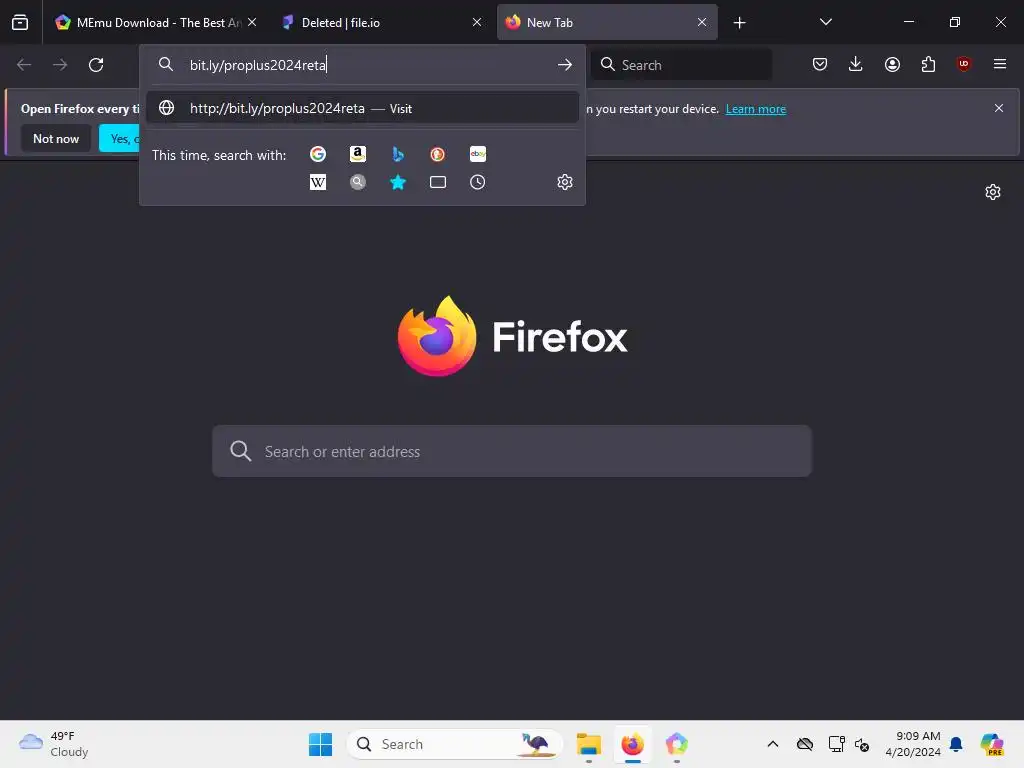Go forward one page
This screenshot has width=1024, height=768.
(x=60, y=65)
